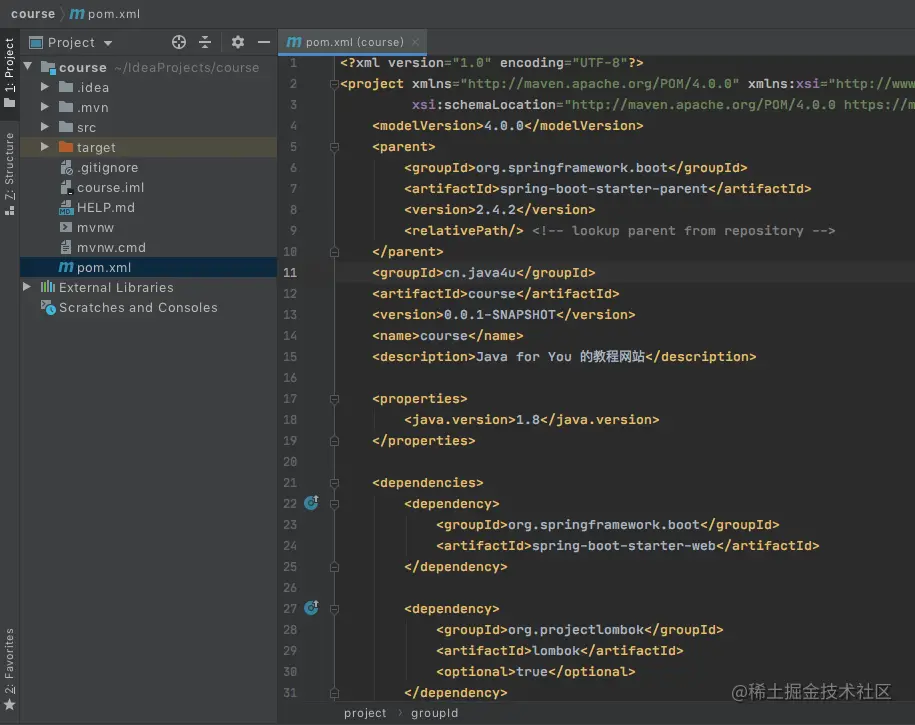Click line 11 groupId cn.java4u text
Screen dimensions: 915x725
coord(483,273)
